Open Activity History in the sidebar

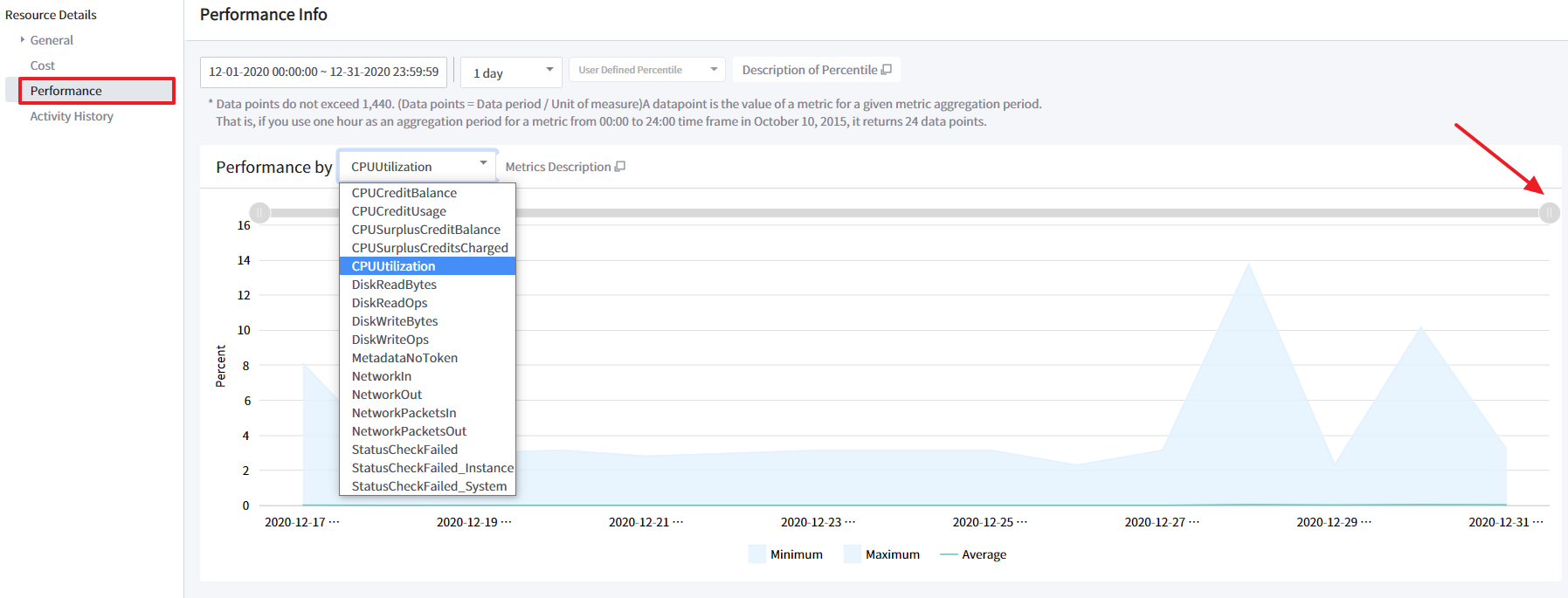72,116
